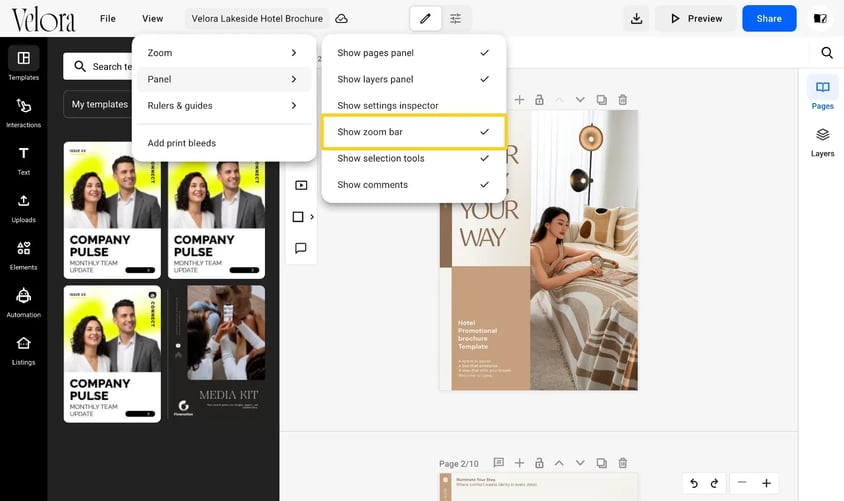Open the Uploads sidebar panel

23,208
